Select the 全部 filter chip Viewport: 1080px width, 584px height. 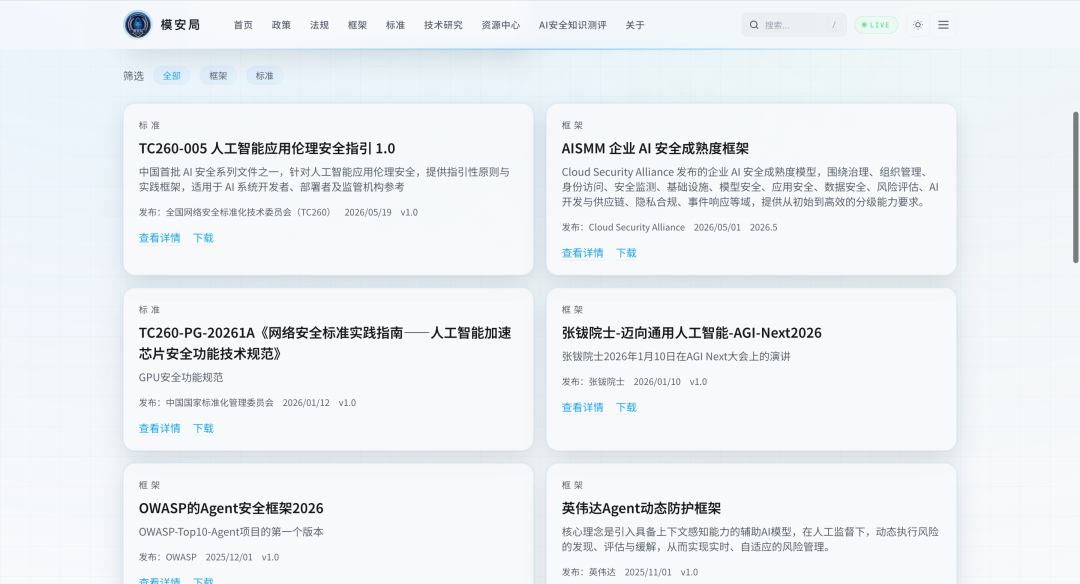[x=172, y=76]
